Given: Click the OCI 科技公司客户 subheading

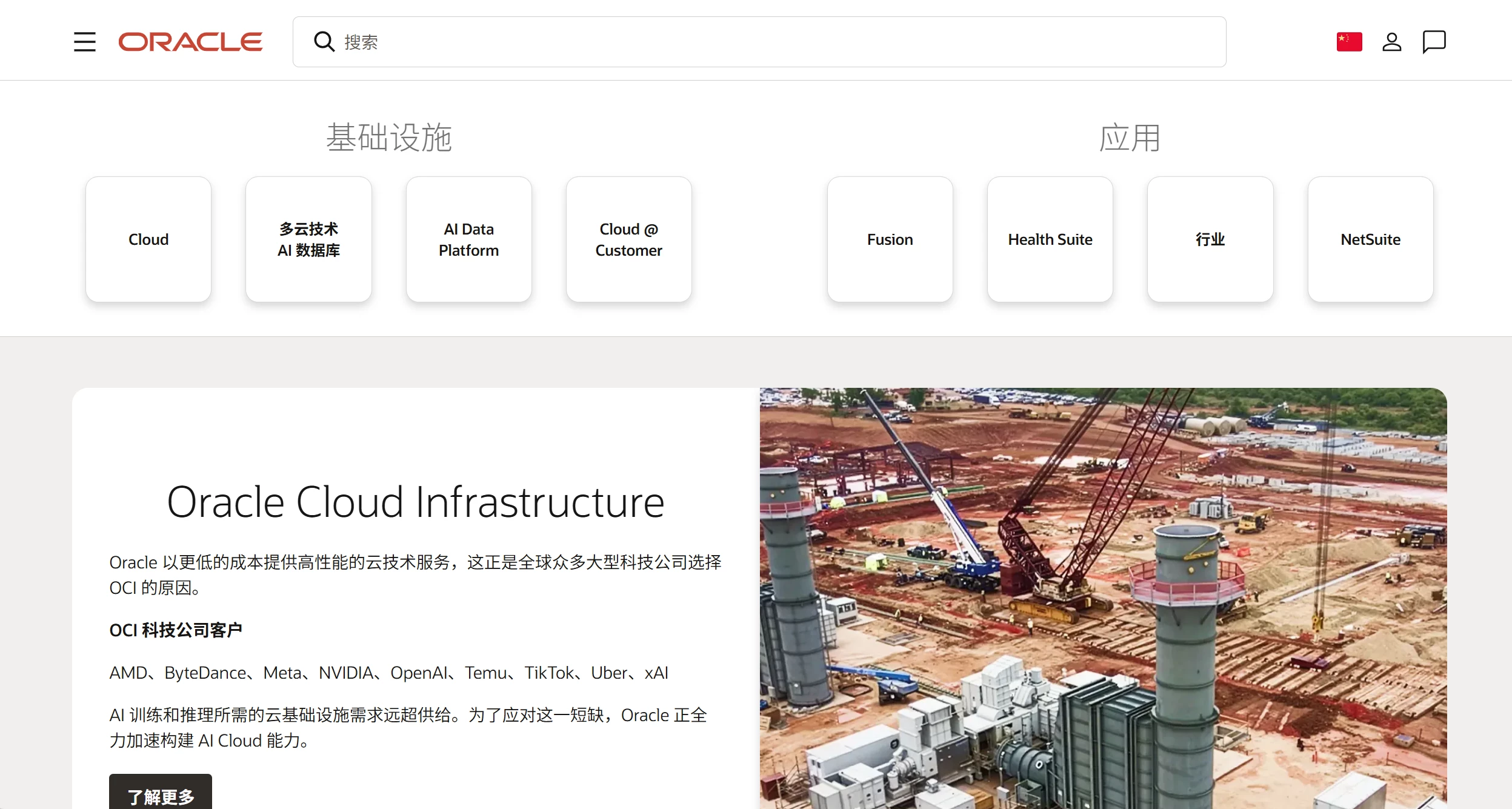Looking at the screenshot, I should (x=176, y=630).
